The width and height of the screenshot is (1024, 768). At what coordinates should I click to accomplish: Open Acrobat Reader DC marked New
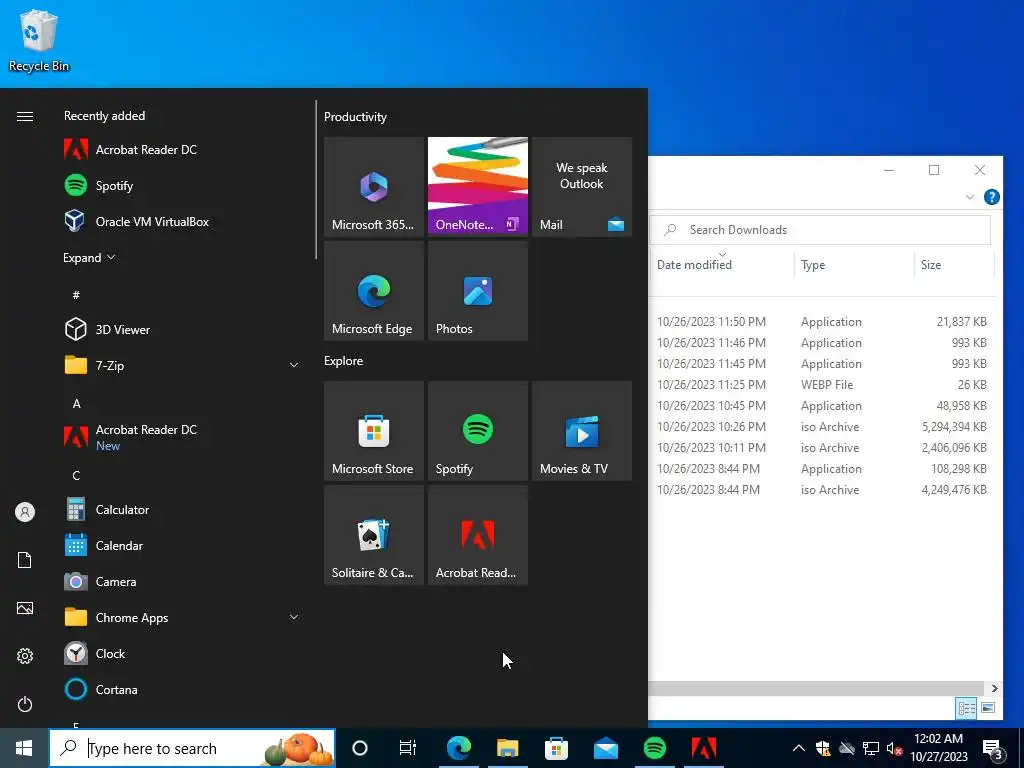(180, 438)
